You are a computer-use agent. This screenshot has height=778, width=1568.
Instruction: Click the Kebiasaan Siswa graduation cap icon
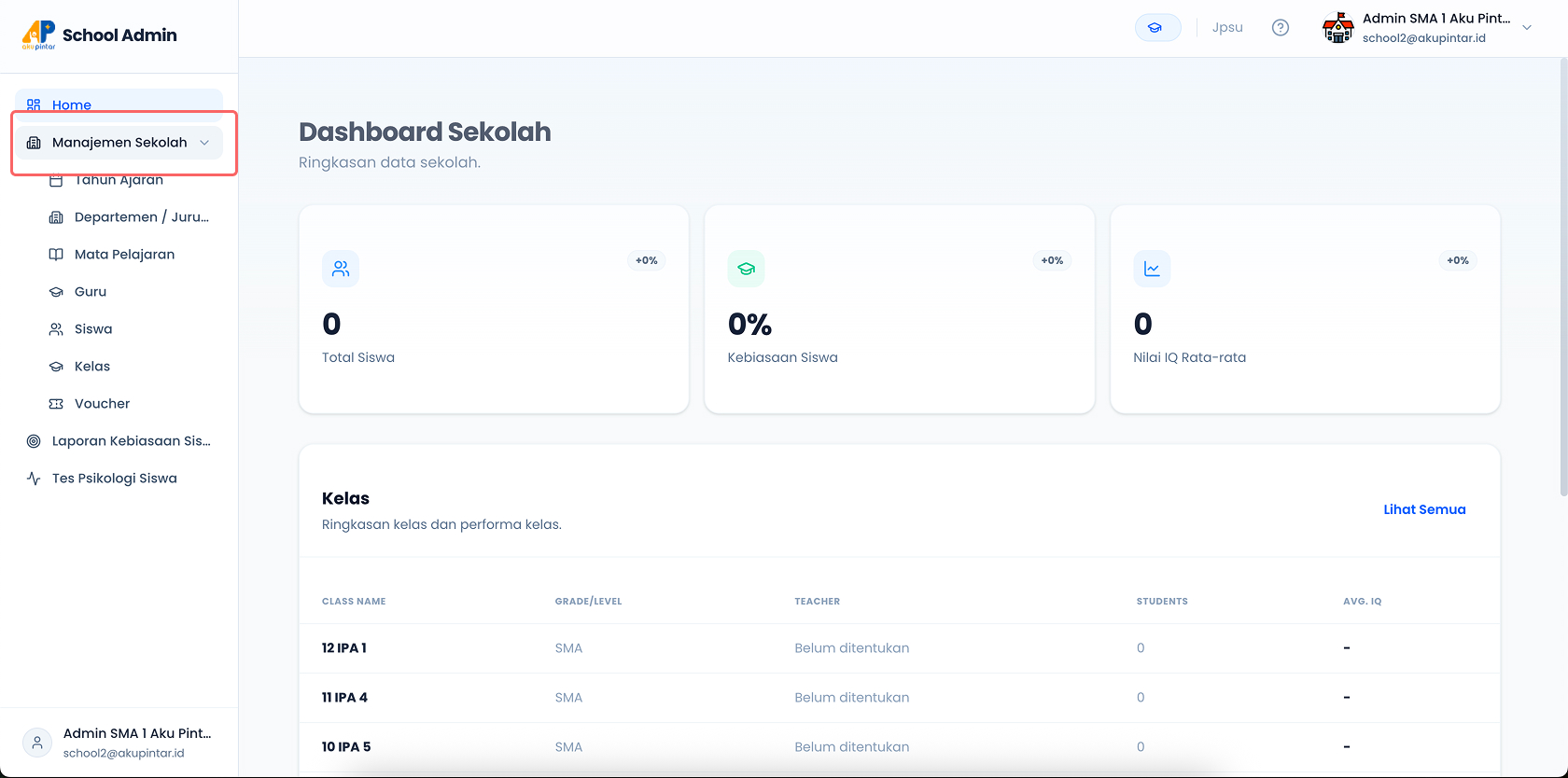[746, 269]
